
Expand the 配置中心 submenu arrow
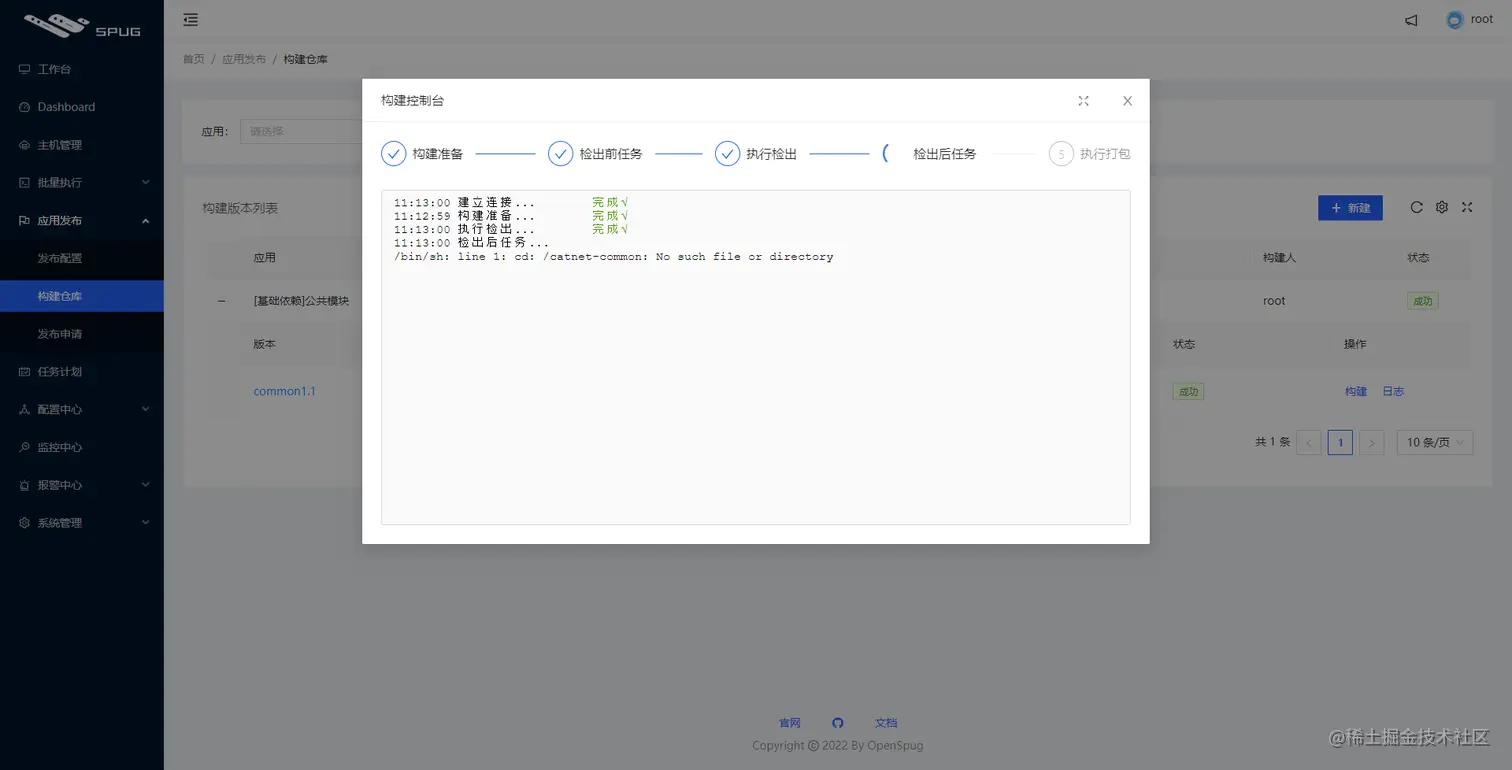pos(145,410)
